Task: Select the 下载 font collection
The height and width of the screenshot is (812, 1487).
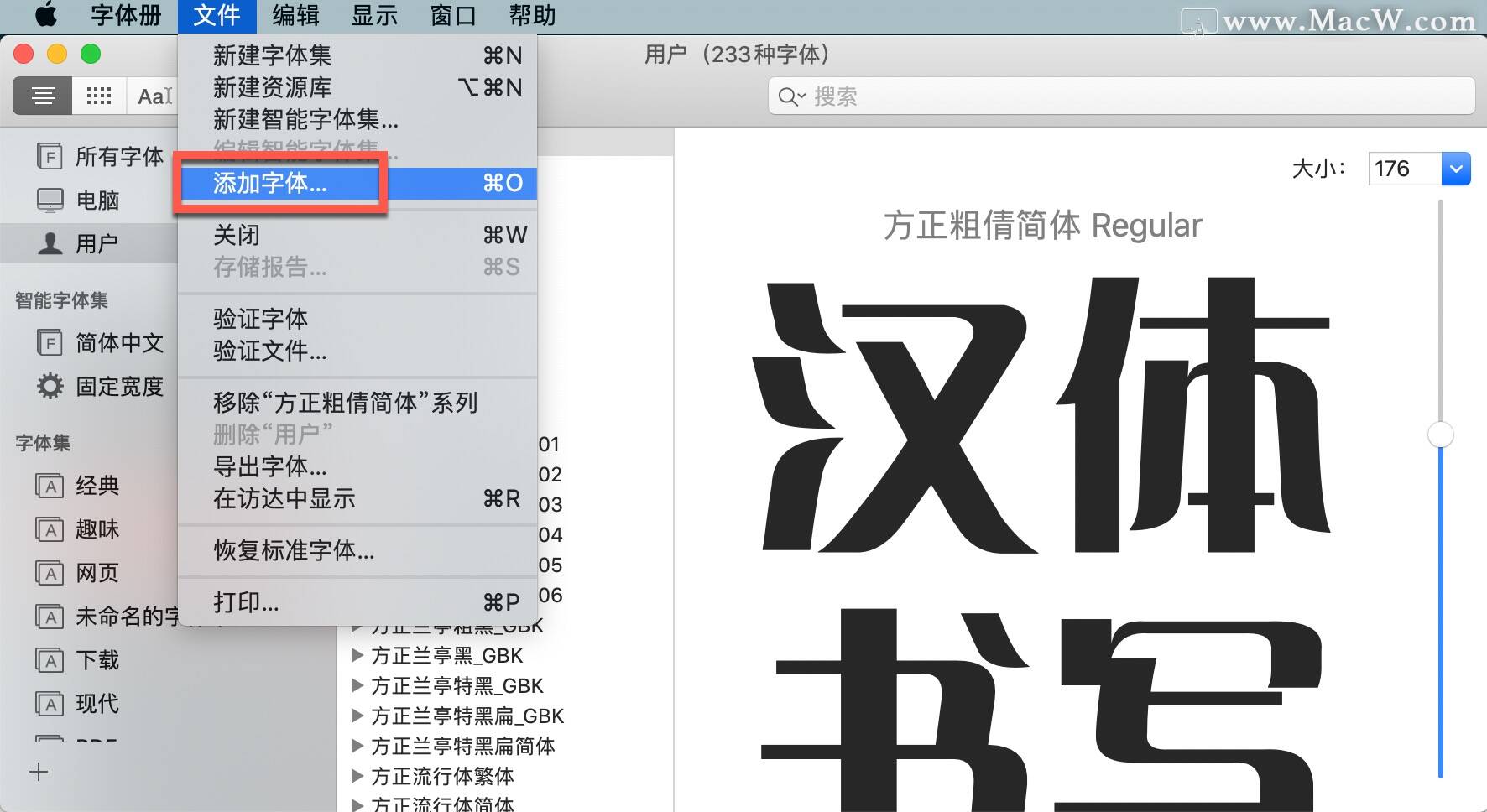Action: pyautogui.click(x=79, y=659)
